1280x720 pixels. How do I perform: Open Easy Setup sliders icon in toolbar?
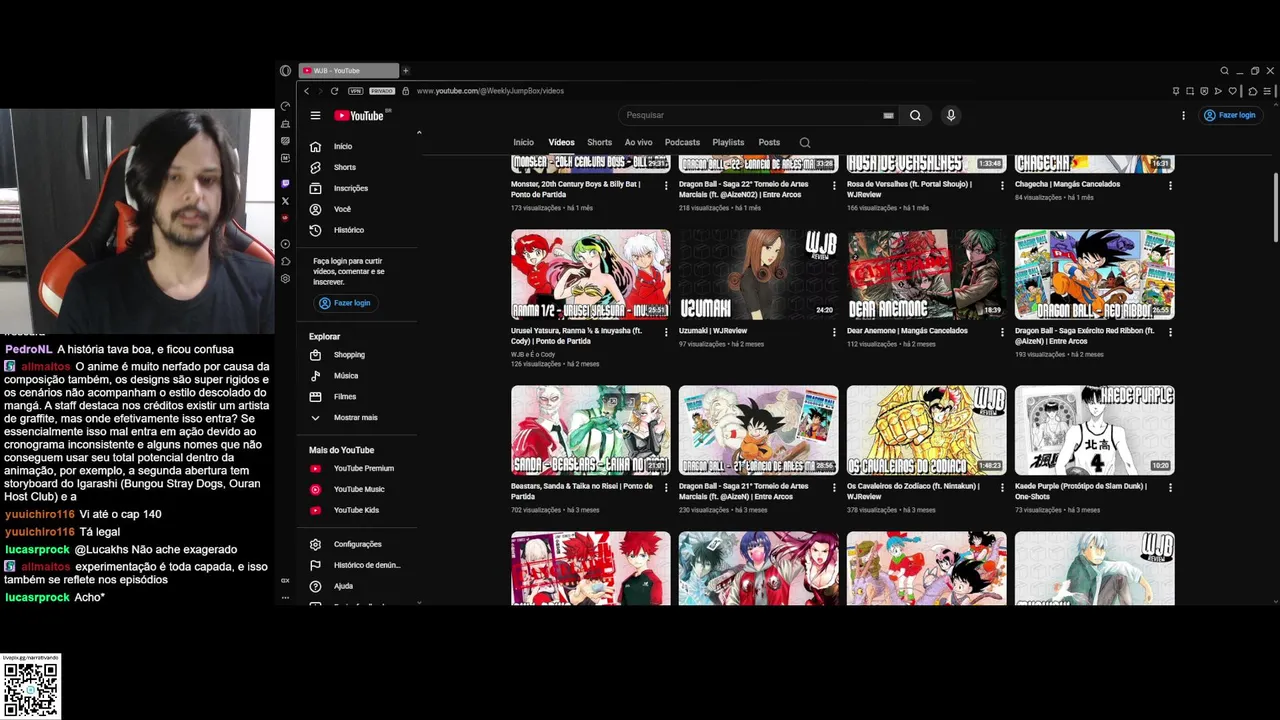[1269, 91]
